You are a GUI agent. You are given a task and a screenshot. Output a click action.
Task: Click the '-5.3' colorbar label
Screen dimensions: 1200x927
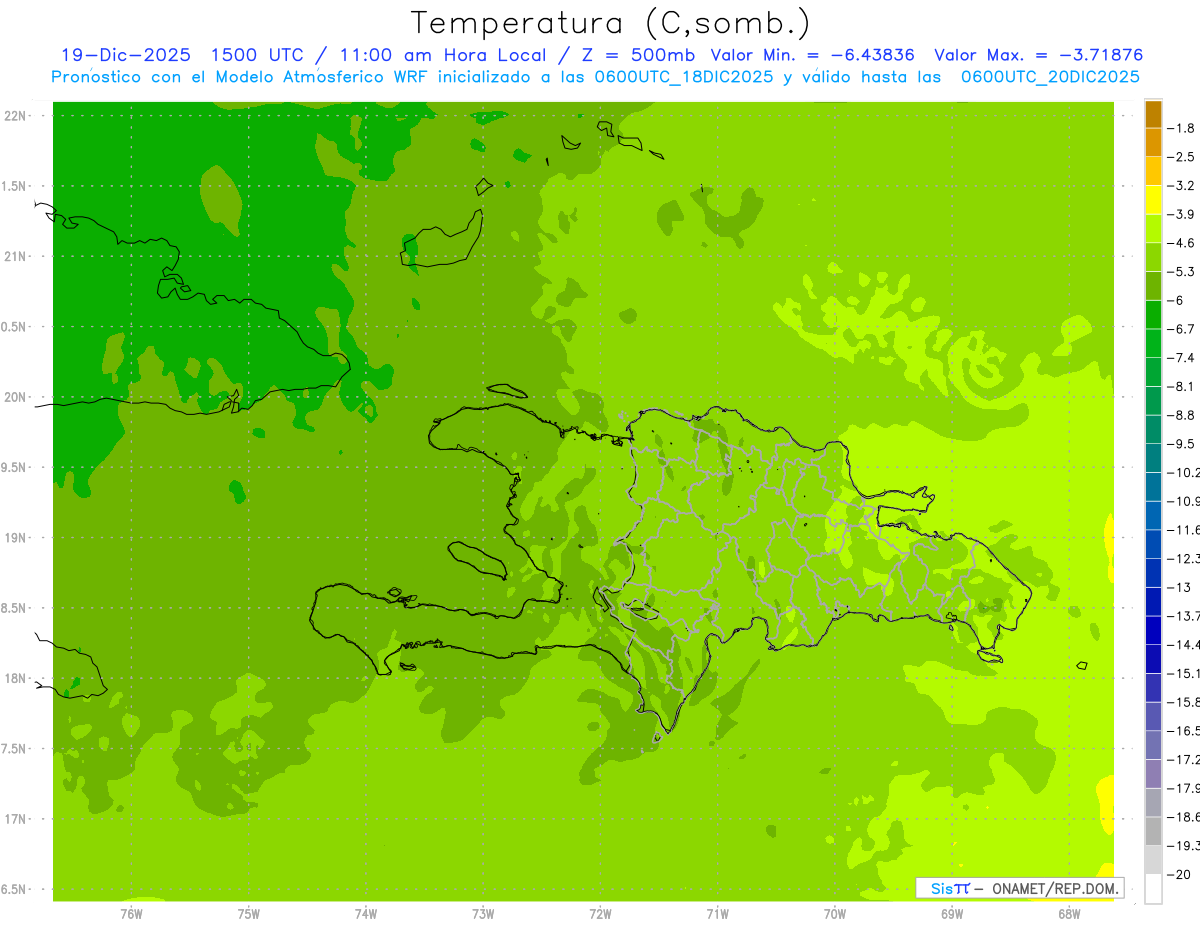click(1181, 272)
